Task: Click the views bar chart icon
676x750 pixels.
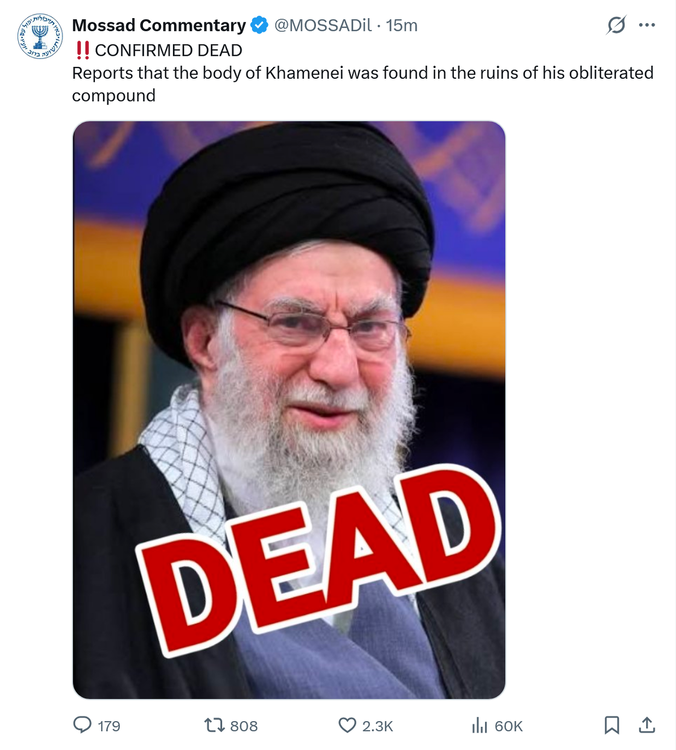Action: pyautogui.click(x=479, y=725)
